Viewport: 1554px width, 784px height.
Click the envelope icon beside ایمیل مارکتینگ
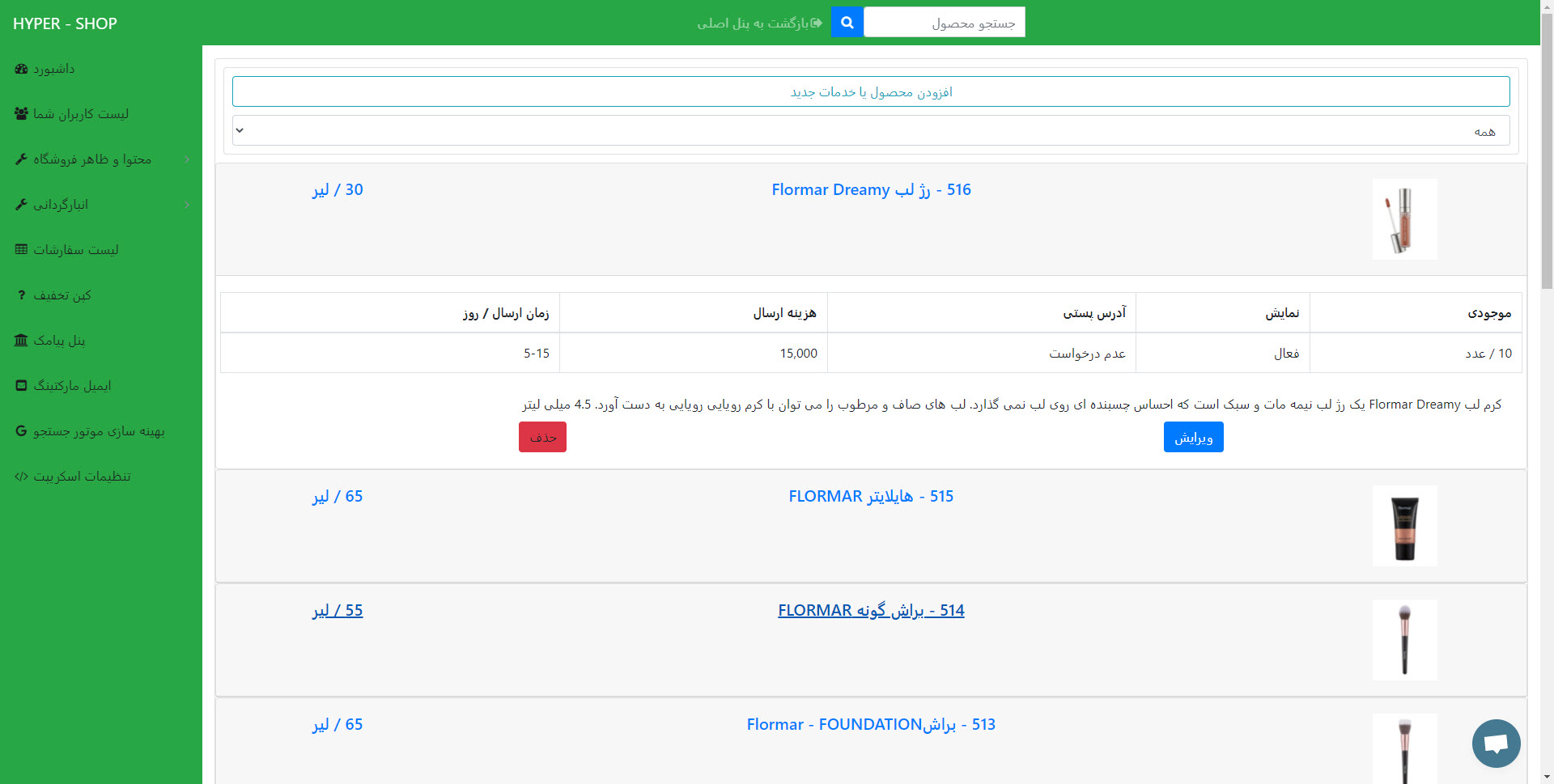point(21,386)
